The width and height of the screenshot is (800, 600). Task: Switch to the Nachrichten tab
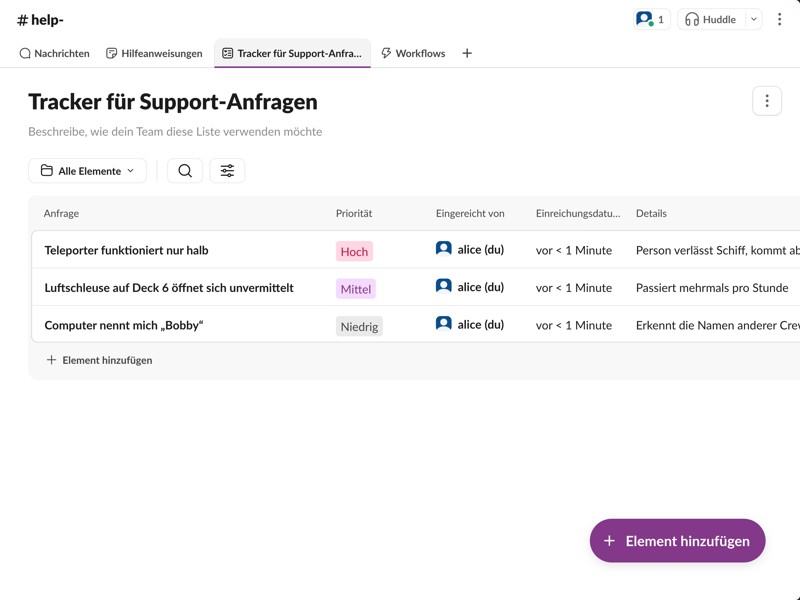click(x=55, y=53)
